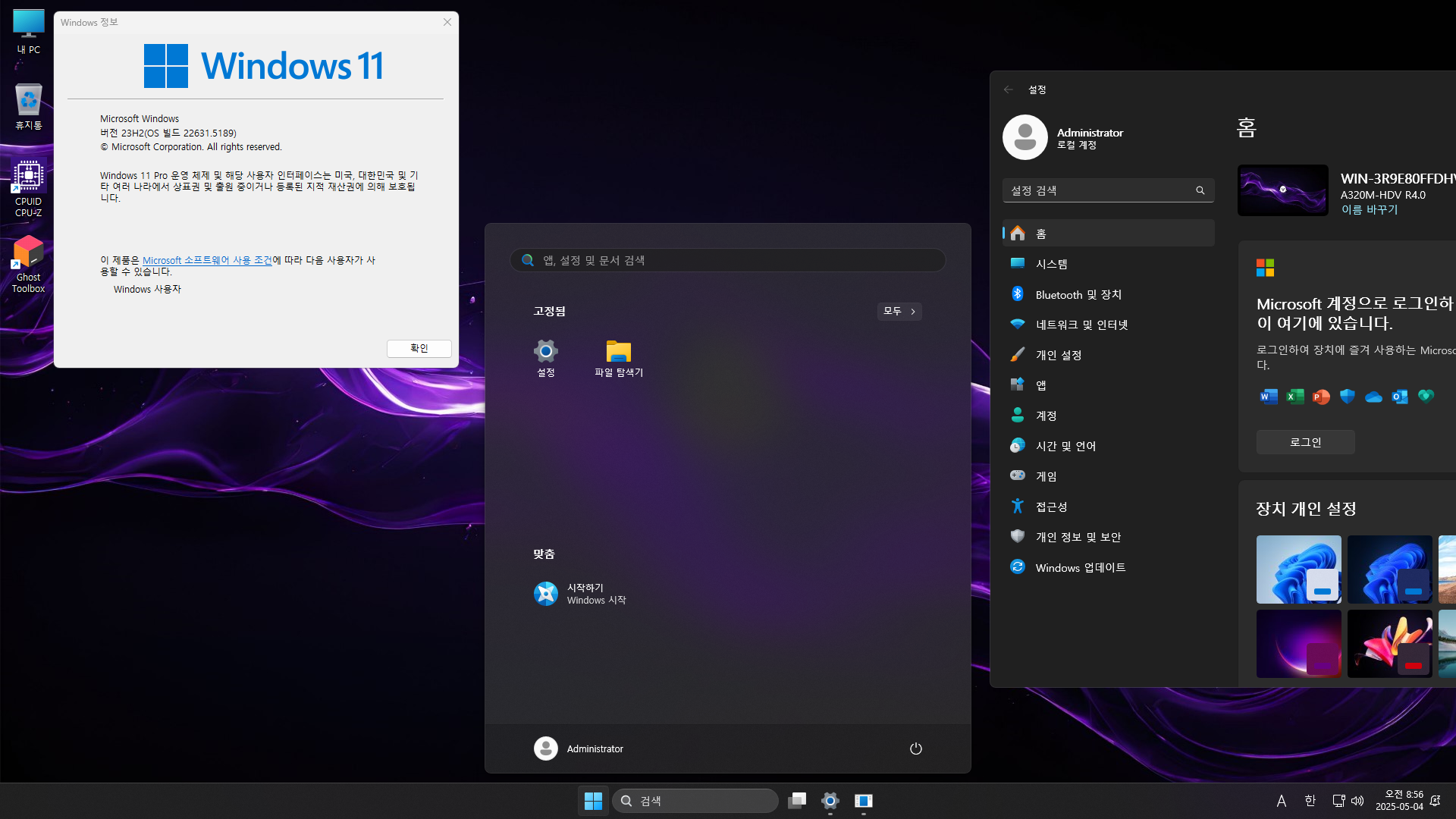Close the Windows 정보 dialog
The width and height of the screenshot is (1456, 819).
[447, 22]
